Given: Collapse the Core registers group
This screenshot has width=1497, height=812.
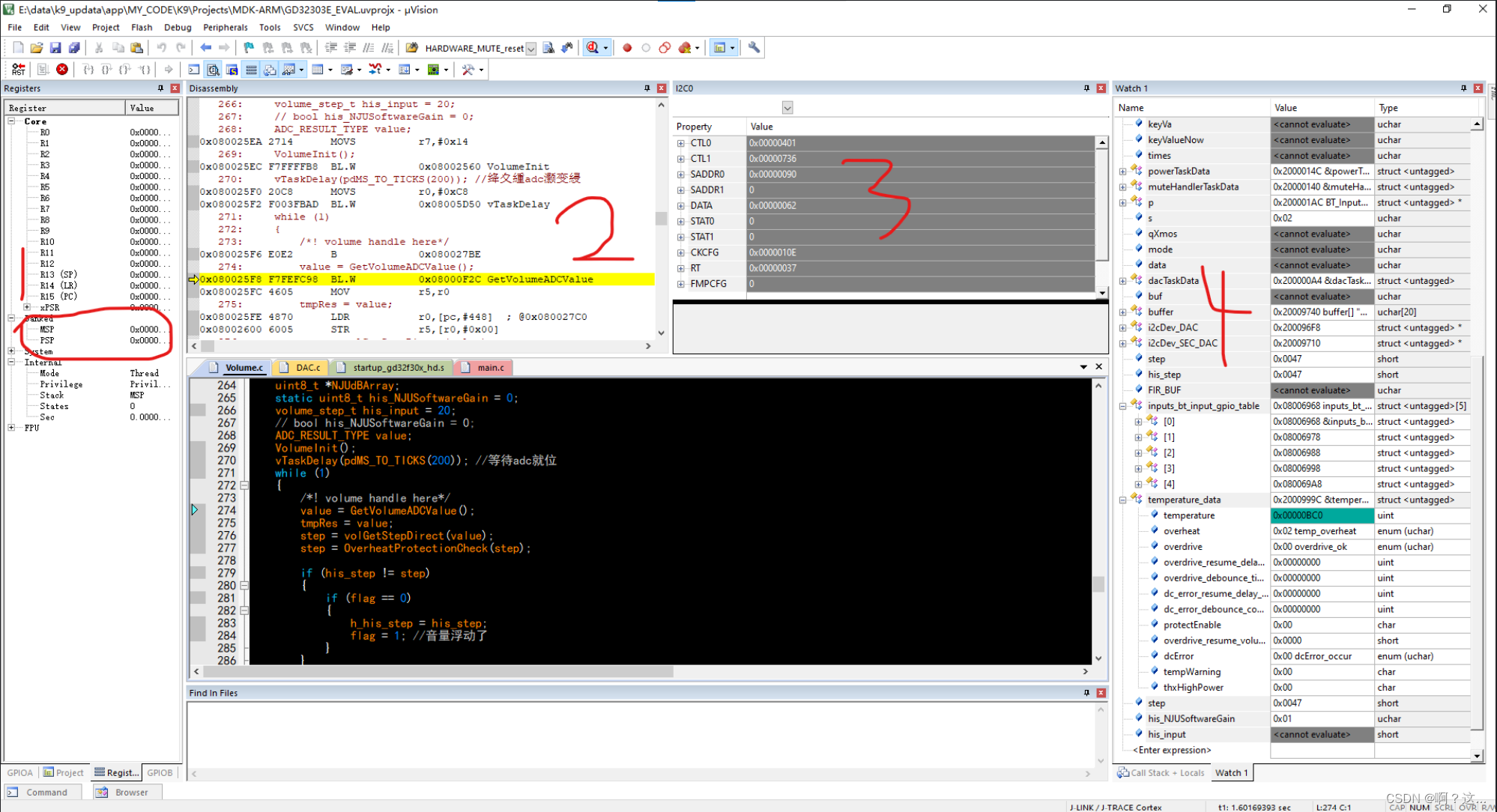Looking at the screenshot, I should coord(12,121).
